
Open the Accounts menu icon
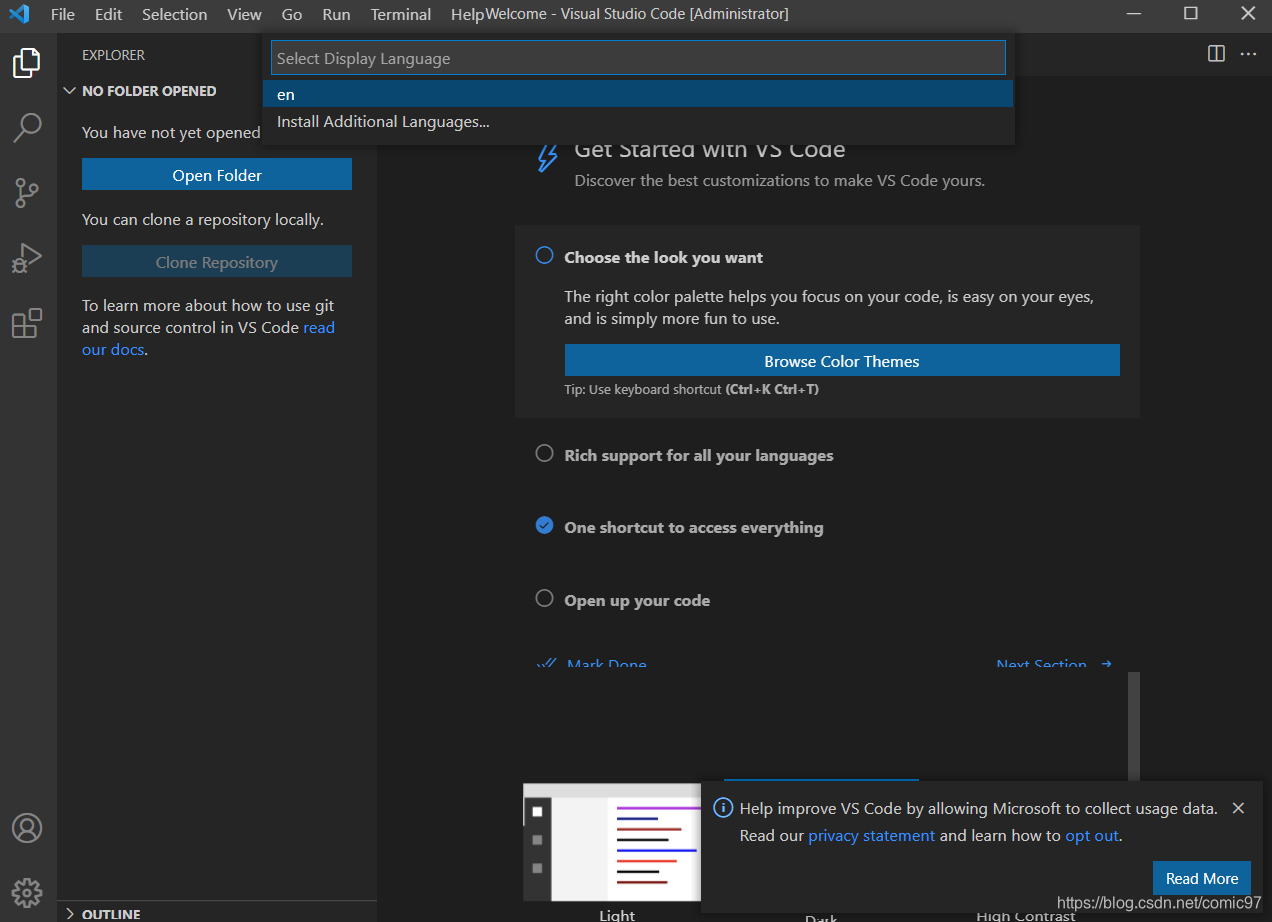click(x=27, y=828)
